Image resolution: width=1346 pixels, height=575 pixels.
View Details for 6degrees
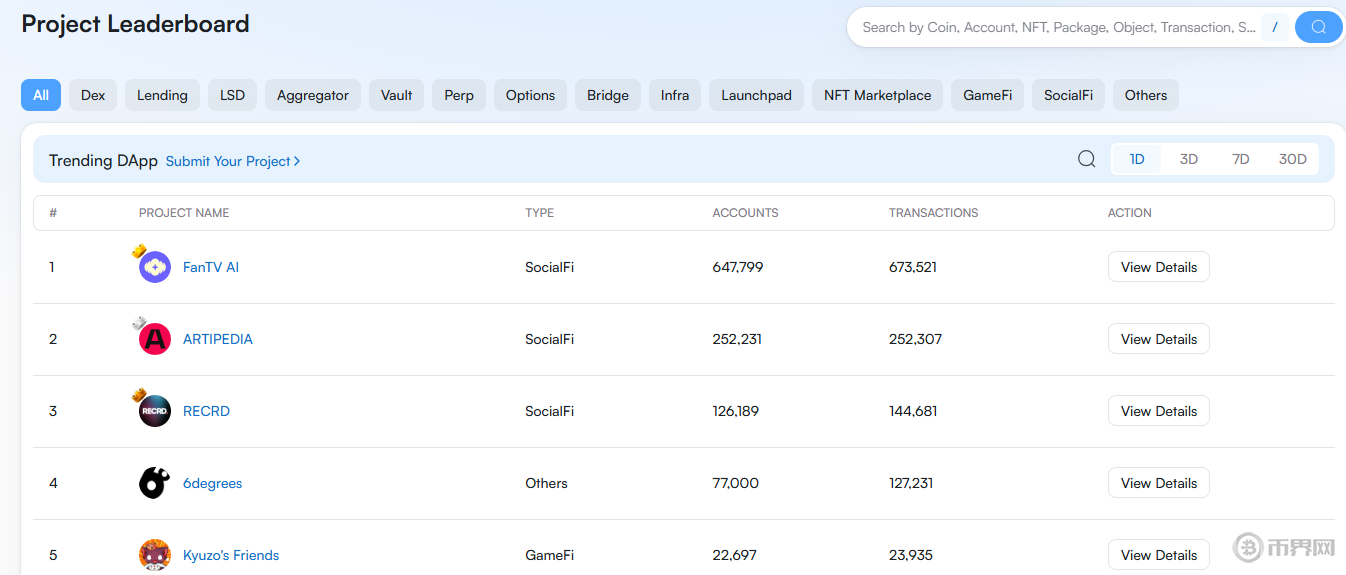click(1158, 483)
